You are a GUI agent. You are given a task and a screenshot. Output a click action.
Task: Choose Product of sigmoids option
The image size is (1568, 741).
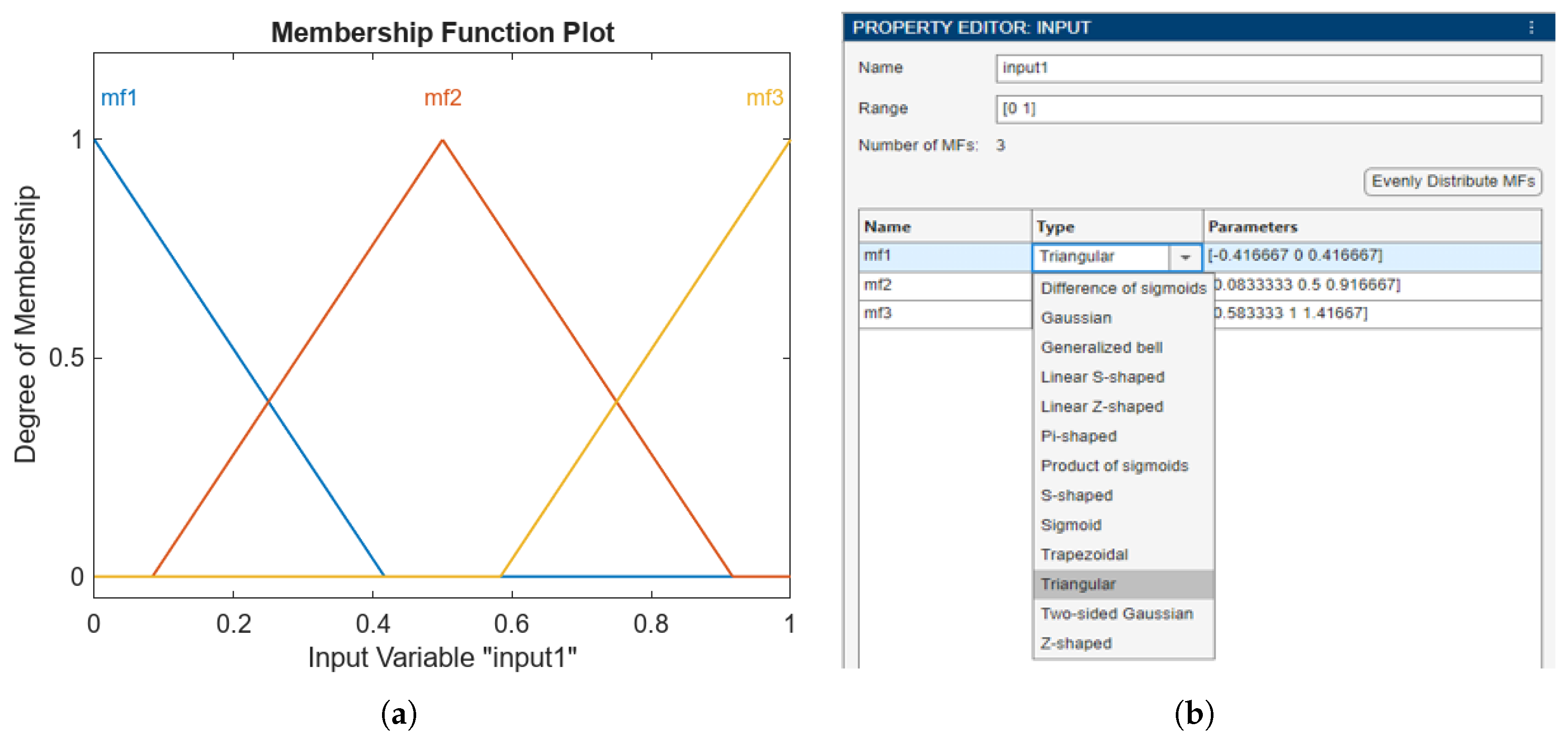click(1114, 466)
